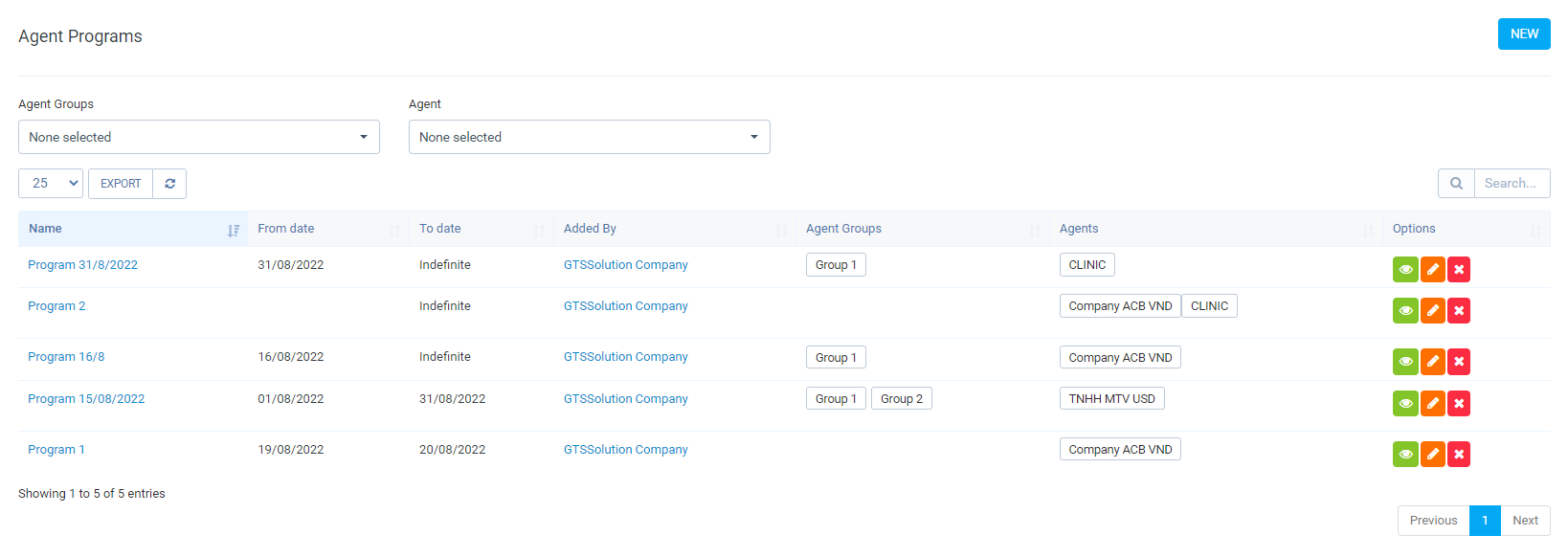
Task: Click Company ACB VND tag in Program 1 row
Action: [x=1120, y=450]
